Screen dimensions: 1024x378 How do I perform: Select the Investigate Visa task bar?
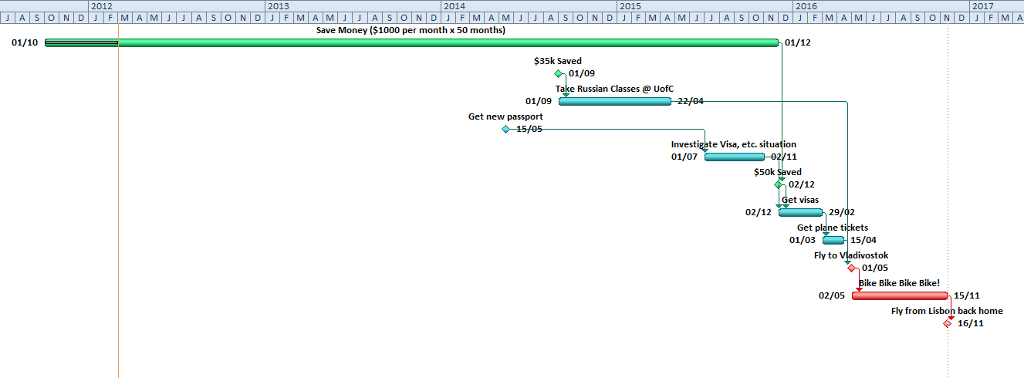(x=735, y=157)
